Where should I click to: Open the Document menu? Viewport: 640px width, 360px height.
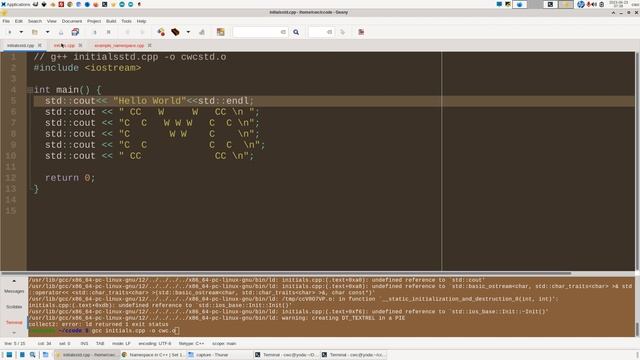click(x=72, y=21)
